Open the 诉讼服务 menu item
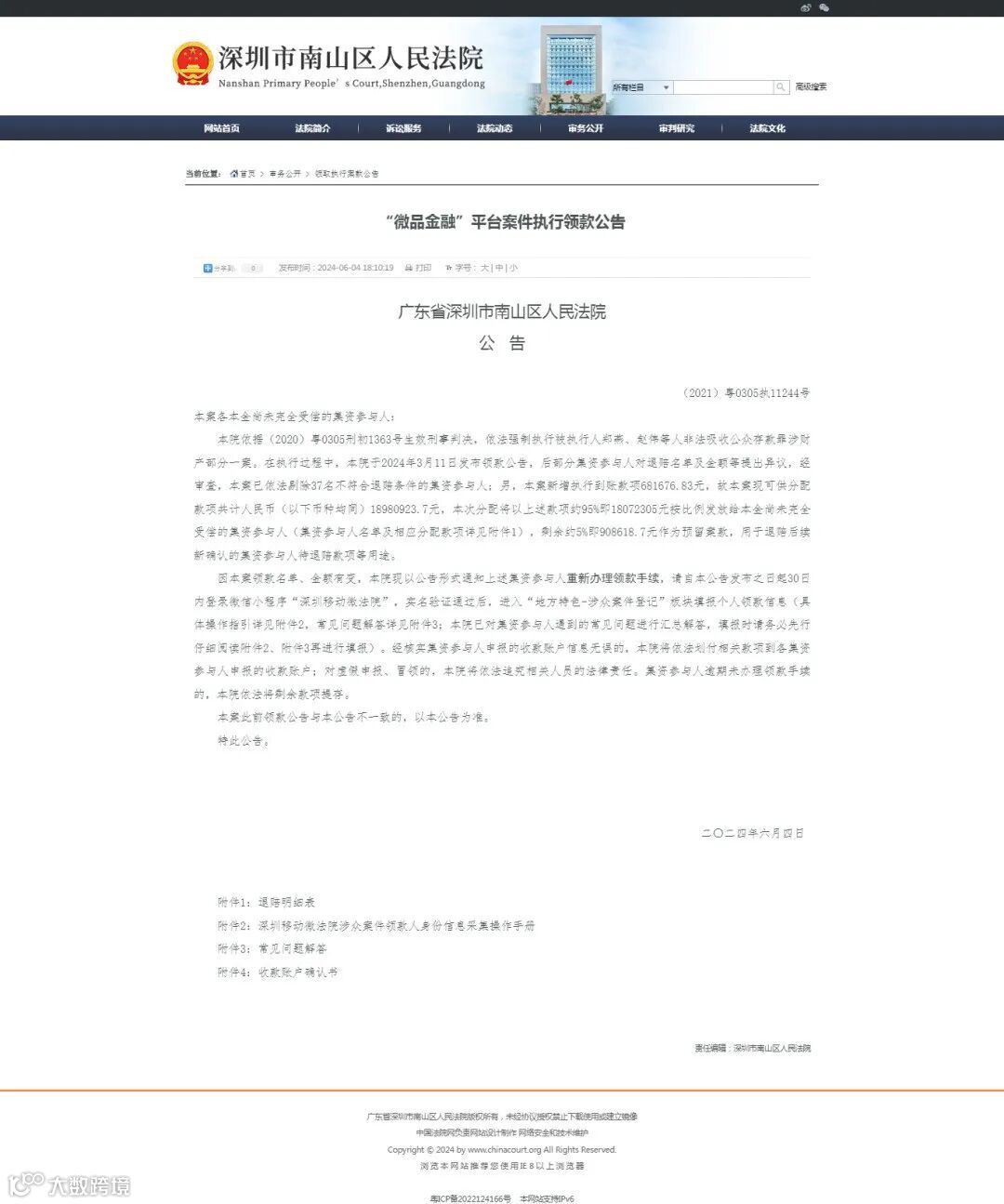Screen dimensions: 1004x1204 pyautogui.click(x=403, y=128)
